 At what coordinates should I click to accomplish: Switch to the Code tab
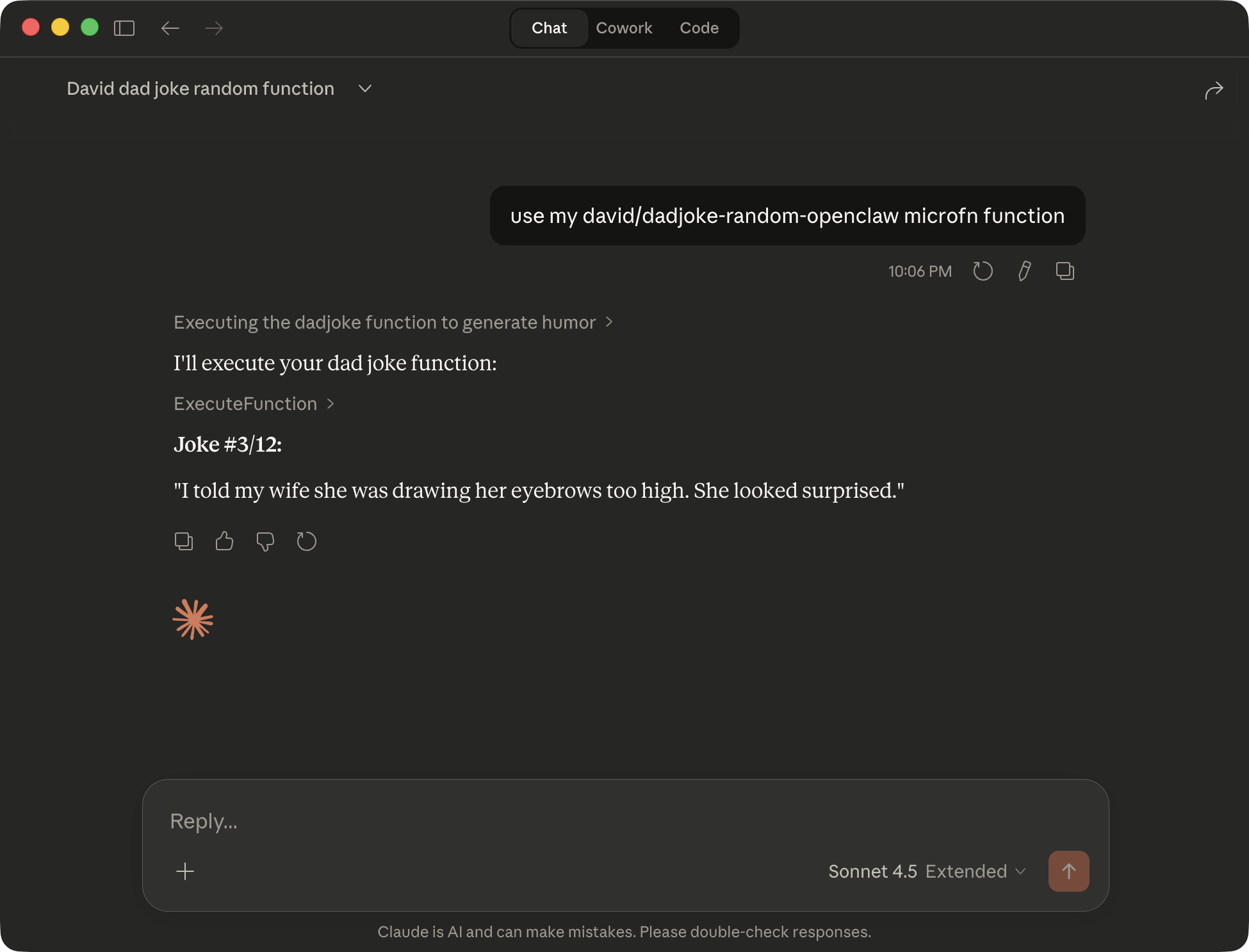tap(699, 28)
